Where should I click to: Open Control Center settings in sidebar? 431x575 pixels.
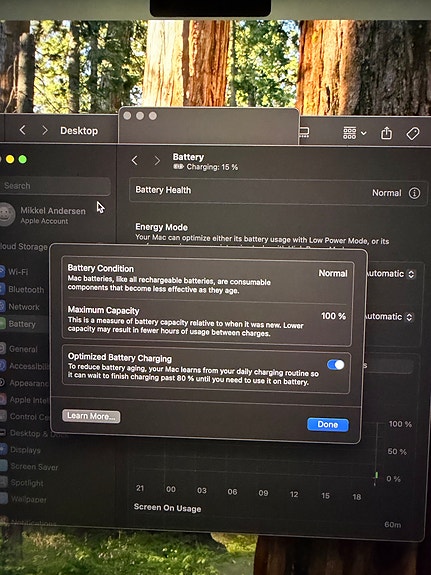(x=25, y=417)
